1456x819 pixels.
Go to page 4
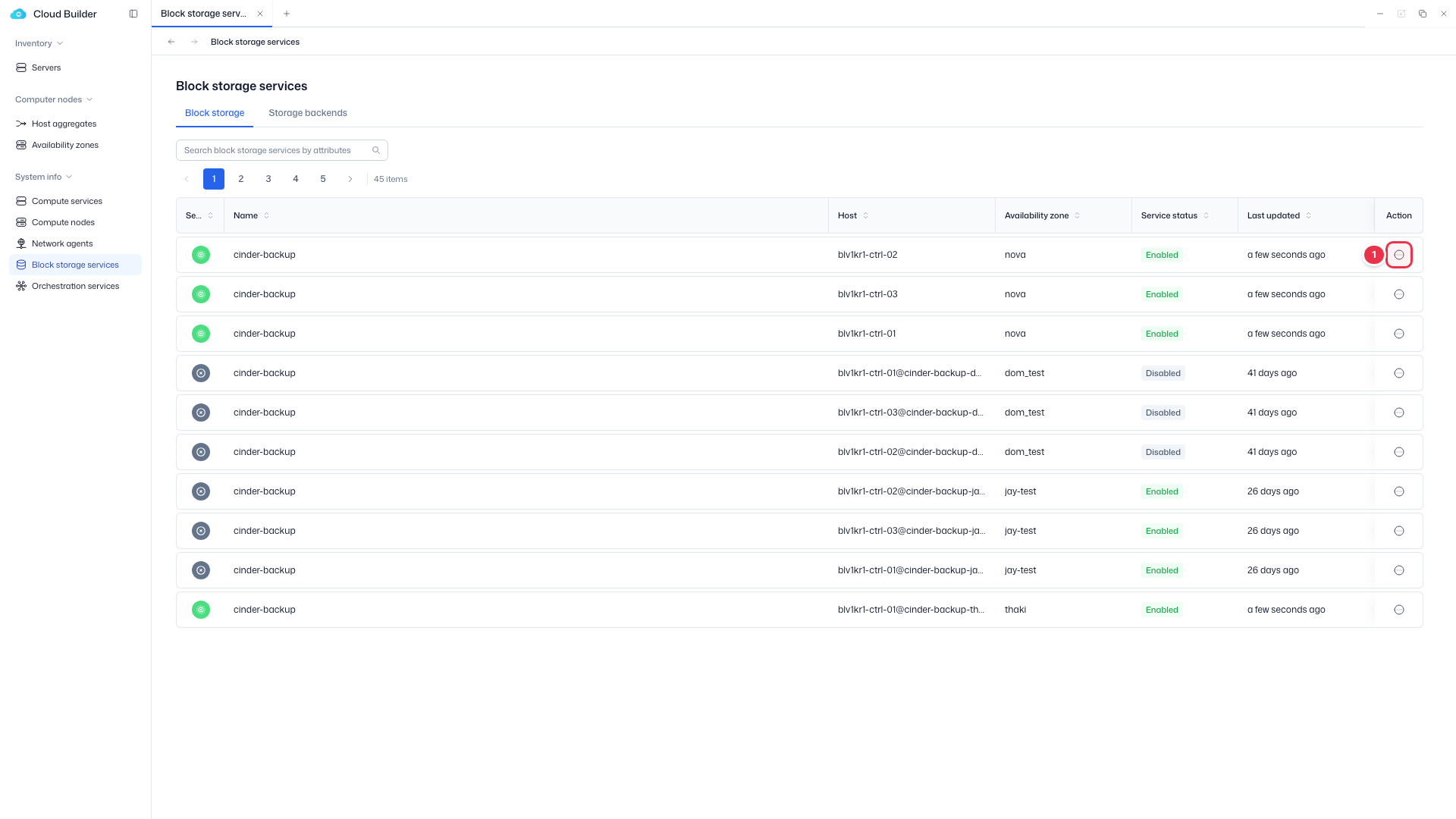296,179
